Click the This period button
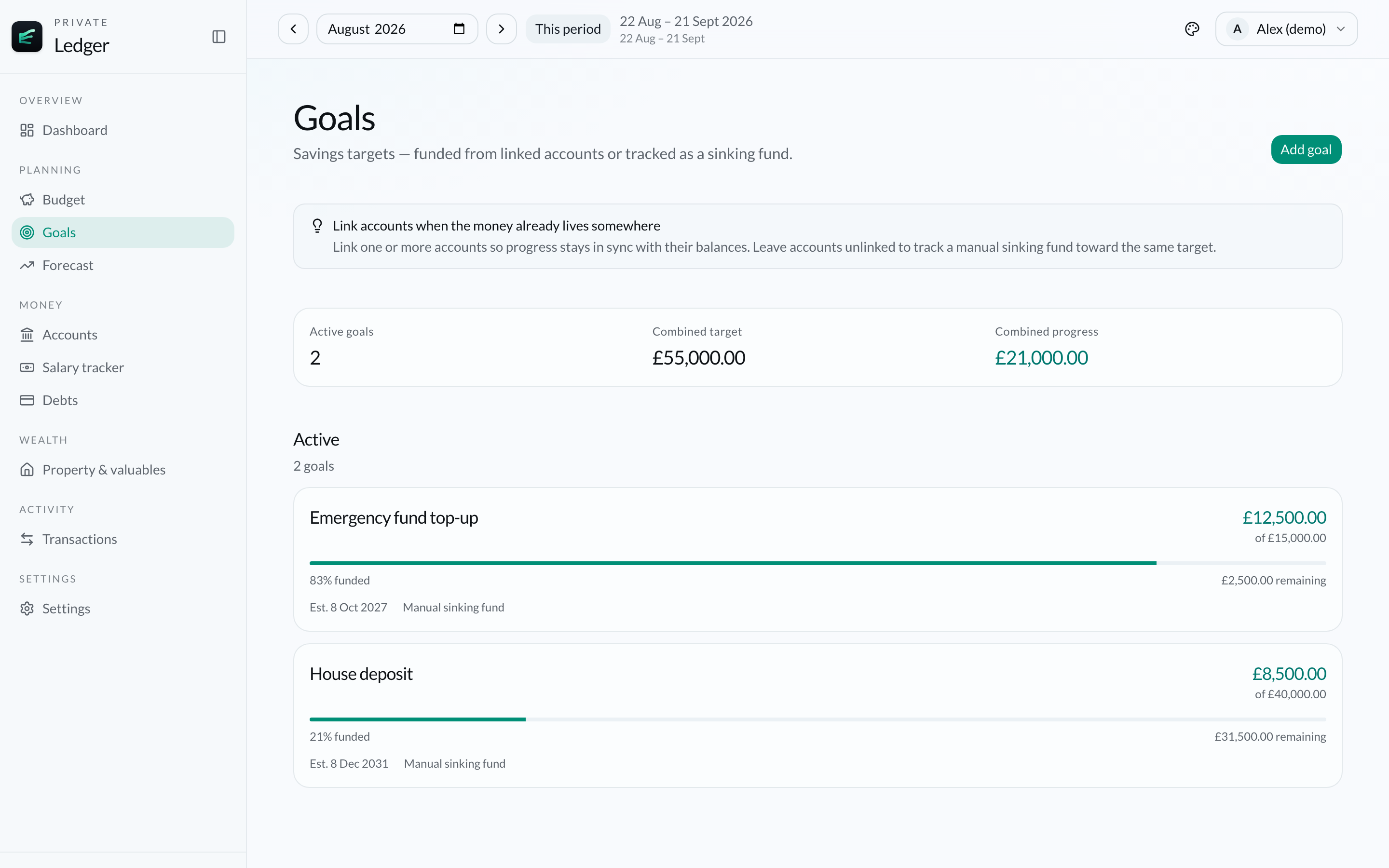This screenshot has width=1389, height=868. (x=568, y=29)
